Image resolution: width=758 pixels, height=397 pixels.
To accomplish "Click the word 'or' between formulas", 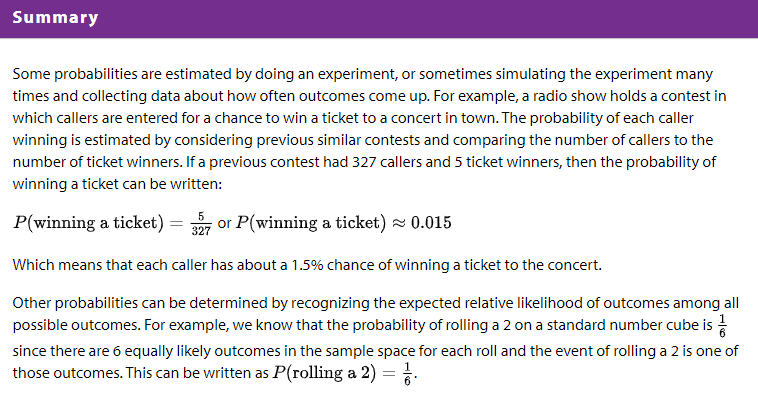I will pyautogui.click(x=224, y=223).
